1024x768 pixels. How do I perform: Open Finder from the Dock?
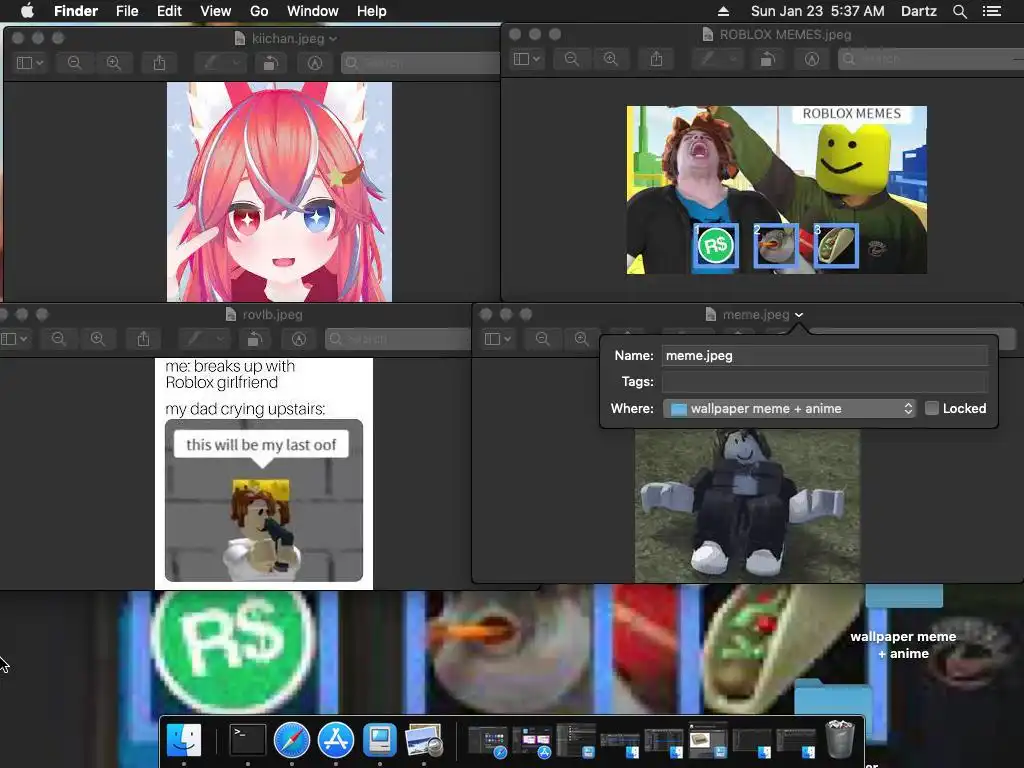click(x=184, y=740)
